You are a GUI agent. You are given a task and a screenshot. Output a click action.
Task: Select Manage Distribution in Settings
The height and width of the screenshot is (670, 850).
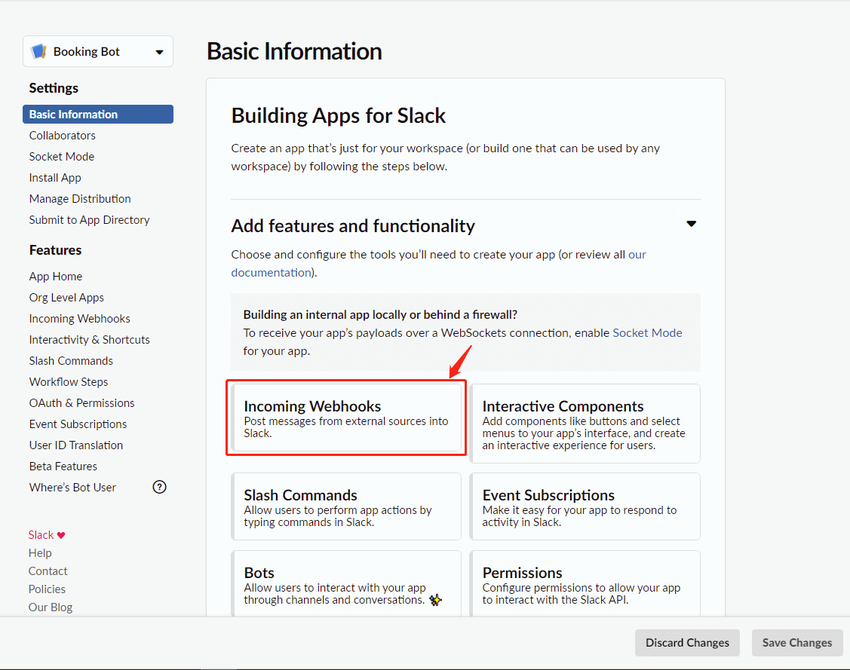point(79,199)
